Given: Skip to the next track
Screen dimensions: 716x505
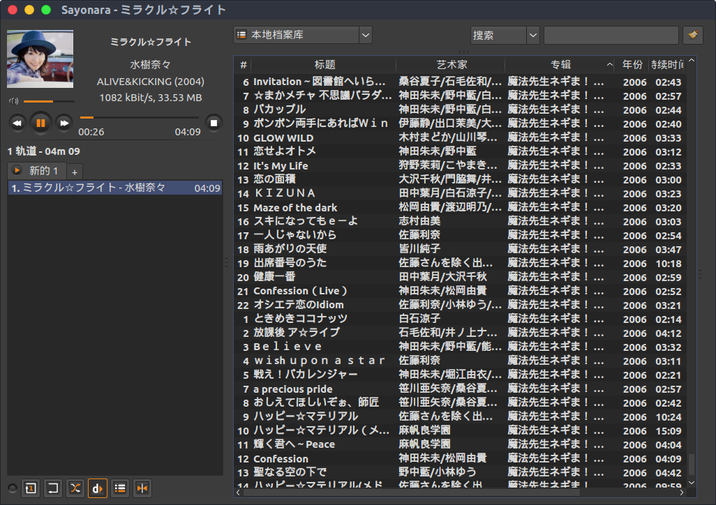Looking at the screenshot, I should coord(64,123).
